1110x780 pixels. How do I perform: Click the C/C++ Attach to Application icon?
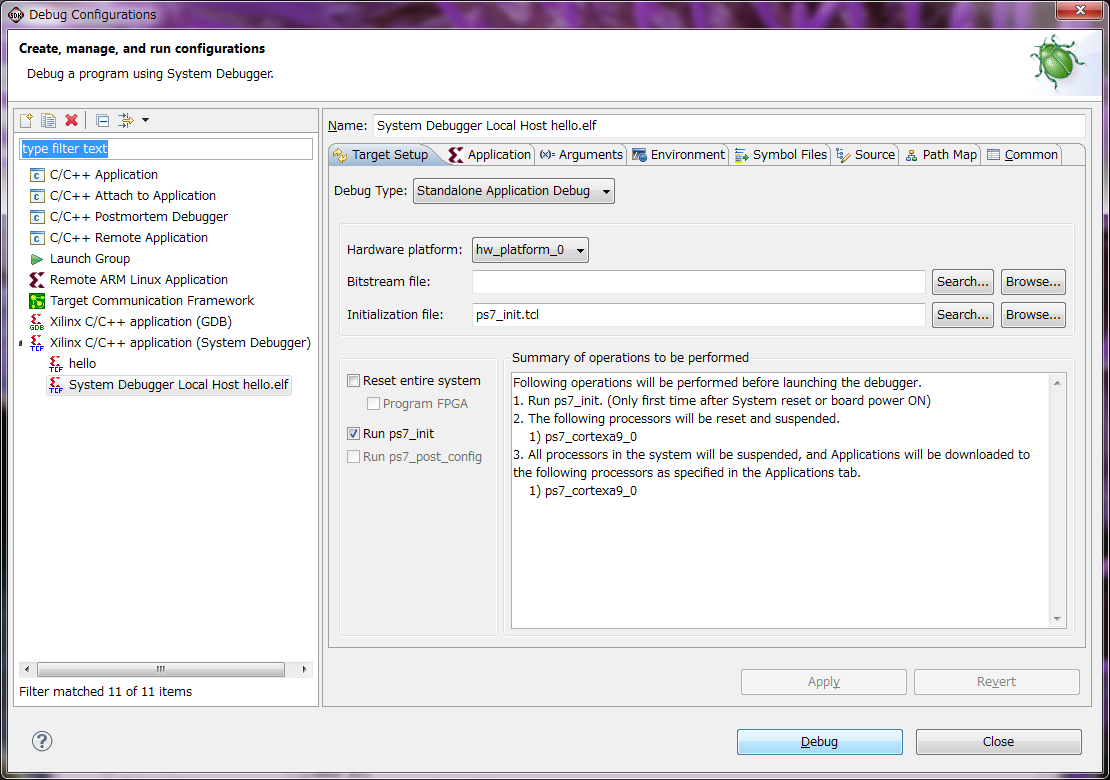pos(37,196)
